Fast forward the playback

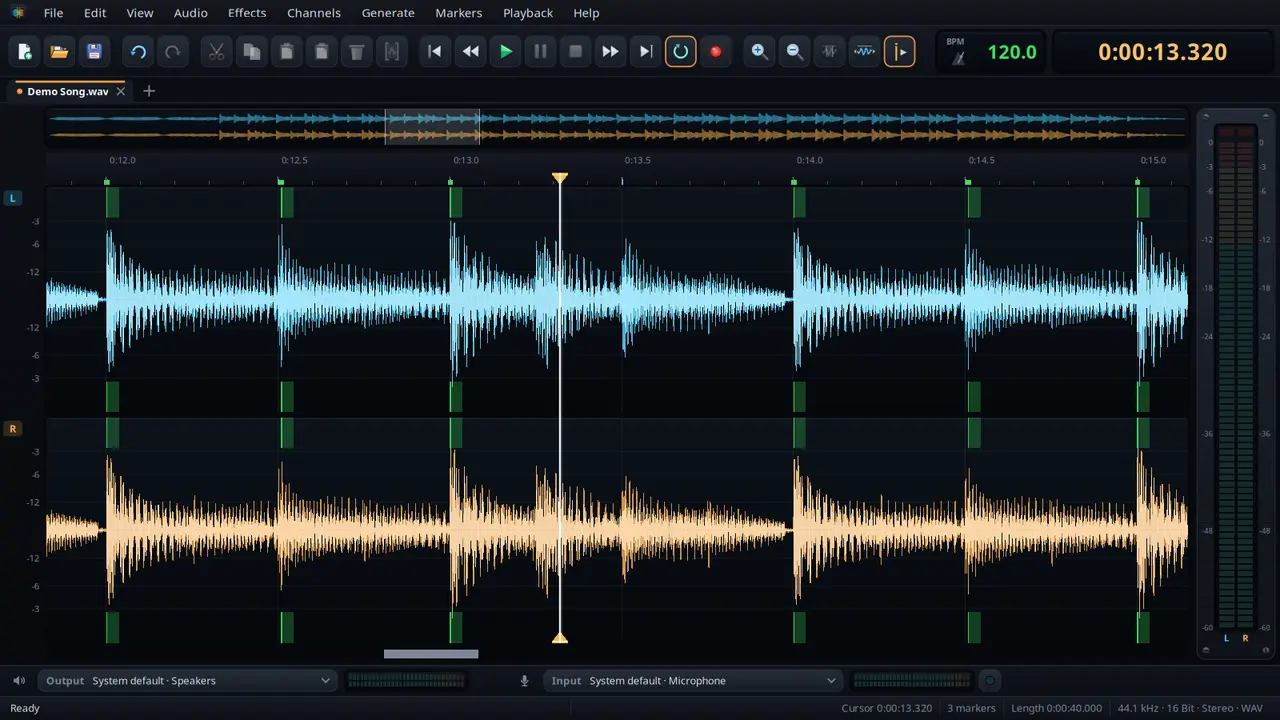pos(610,52)
